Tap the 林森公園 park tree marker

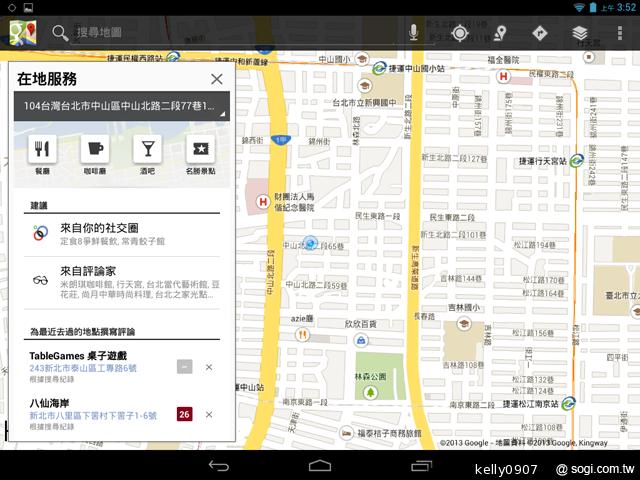point(371,393)
